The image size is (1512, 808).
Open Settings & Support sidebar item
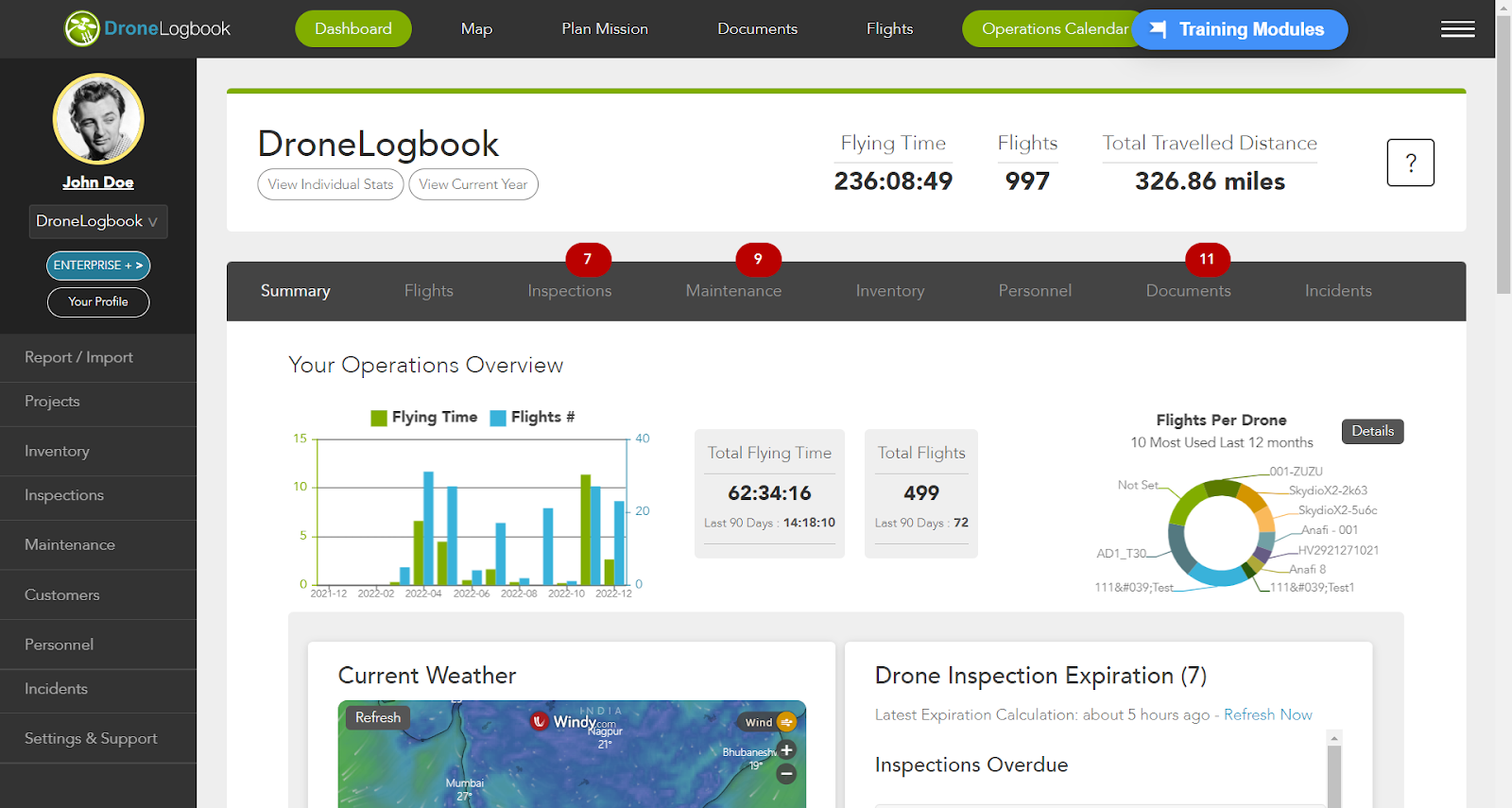(x=98, y=738)
